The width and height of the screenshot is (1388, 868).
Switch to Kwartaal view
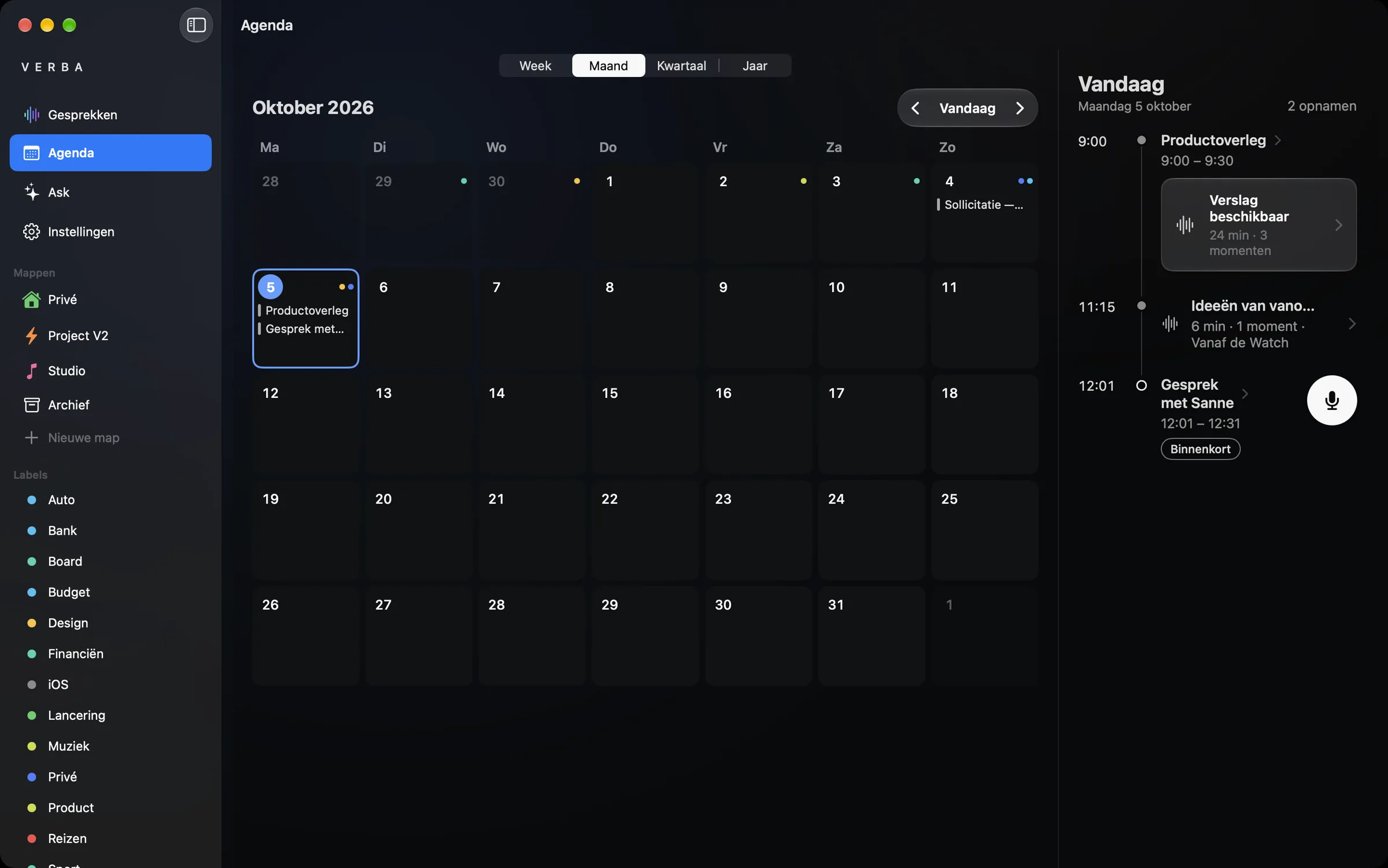[681, 65]
